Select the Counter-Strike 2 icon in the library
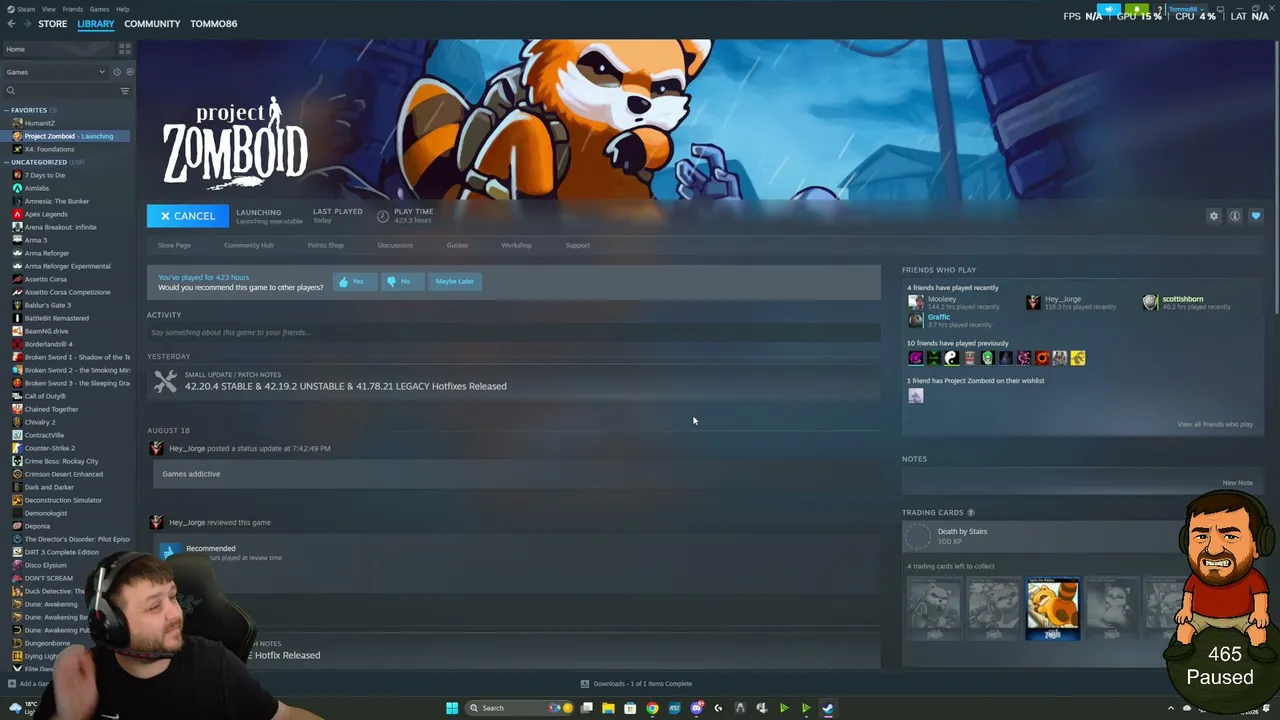The width and height of the screenshot is (1280, 720). point(17,448)
